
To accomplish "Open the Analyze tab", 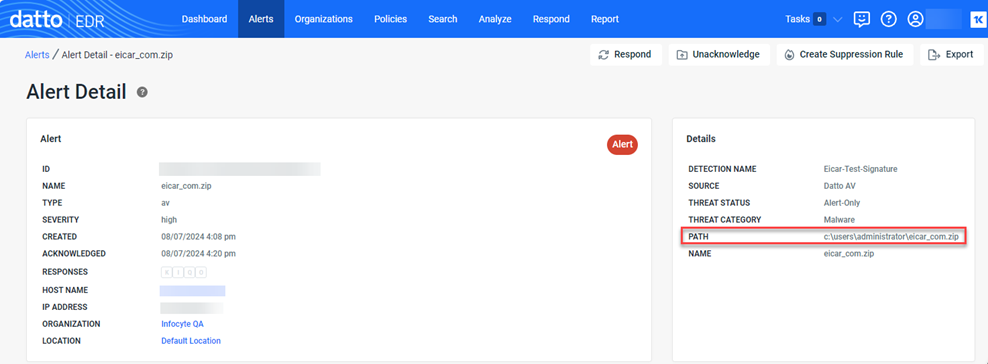I will pos(495,19).
